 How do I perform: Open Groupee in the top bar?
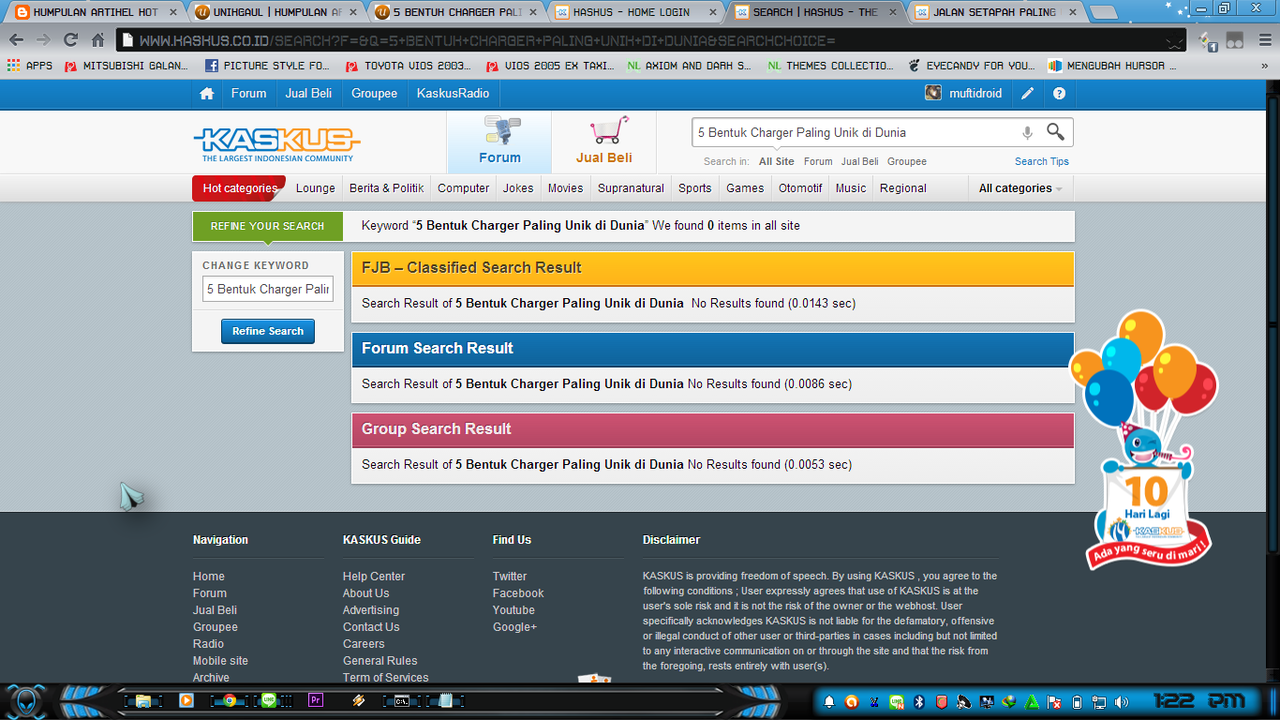coord(374,93)
